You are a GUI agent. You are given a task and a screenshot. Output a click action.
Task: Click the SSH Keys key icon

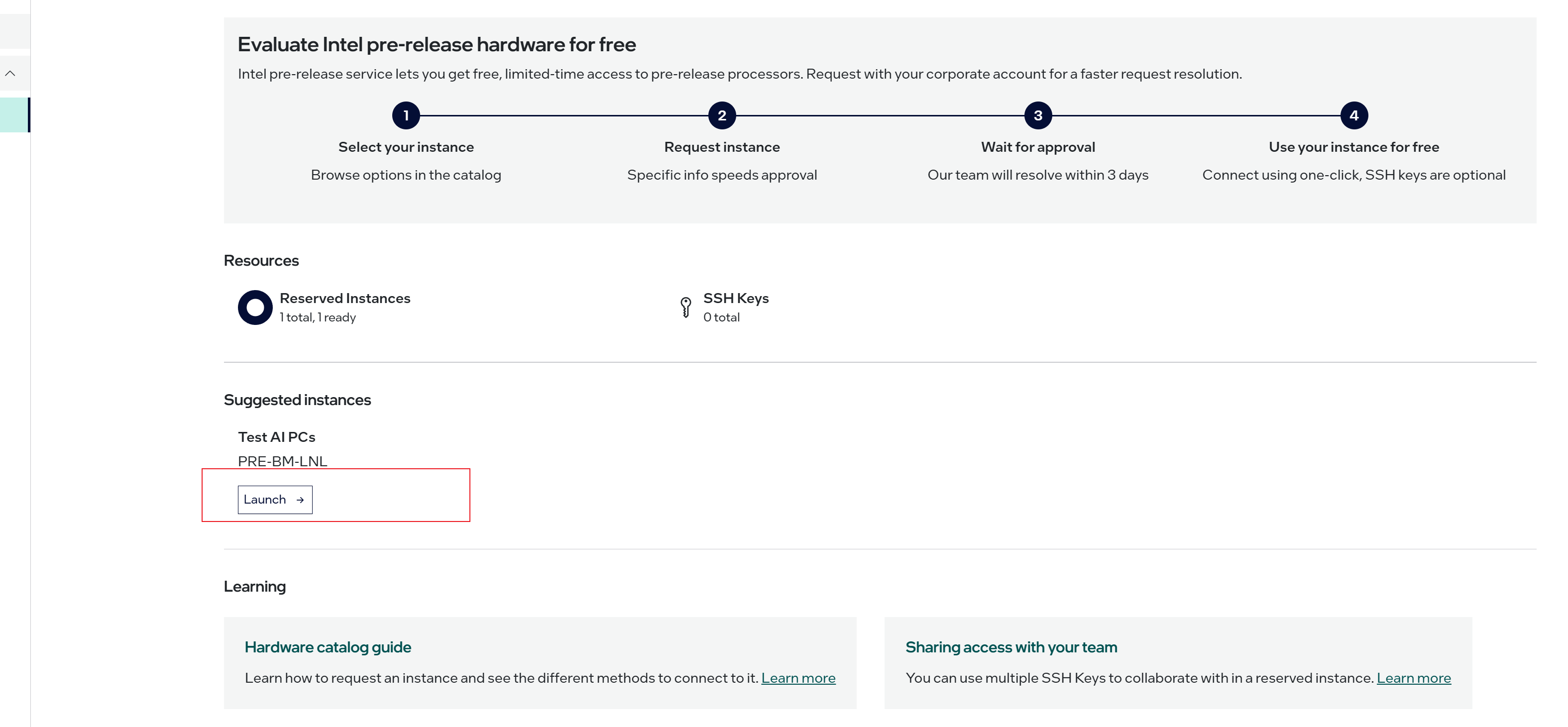685,307
